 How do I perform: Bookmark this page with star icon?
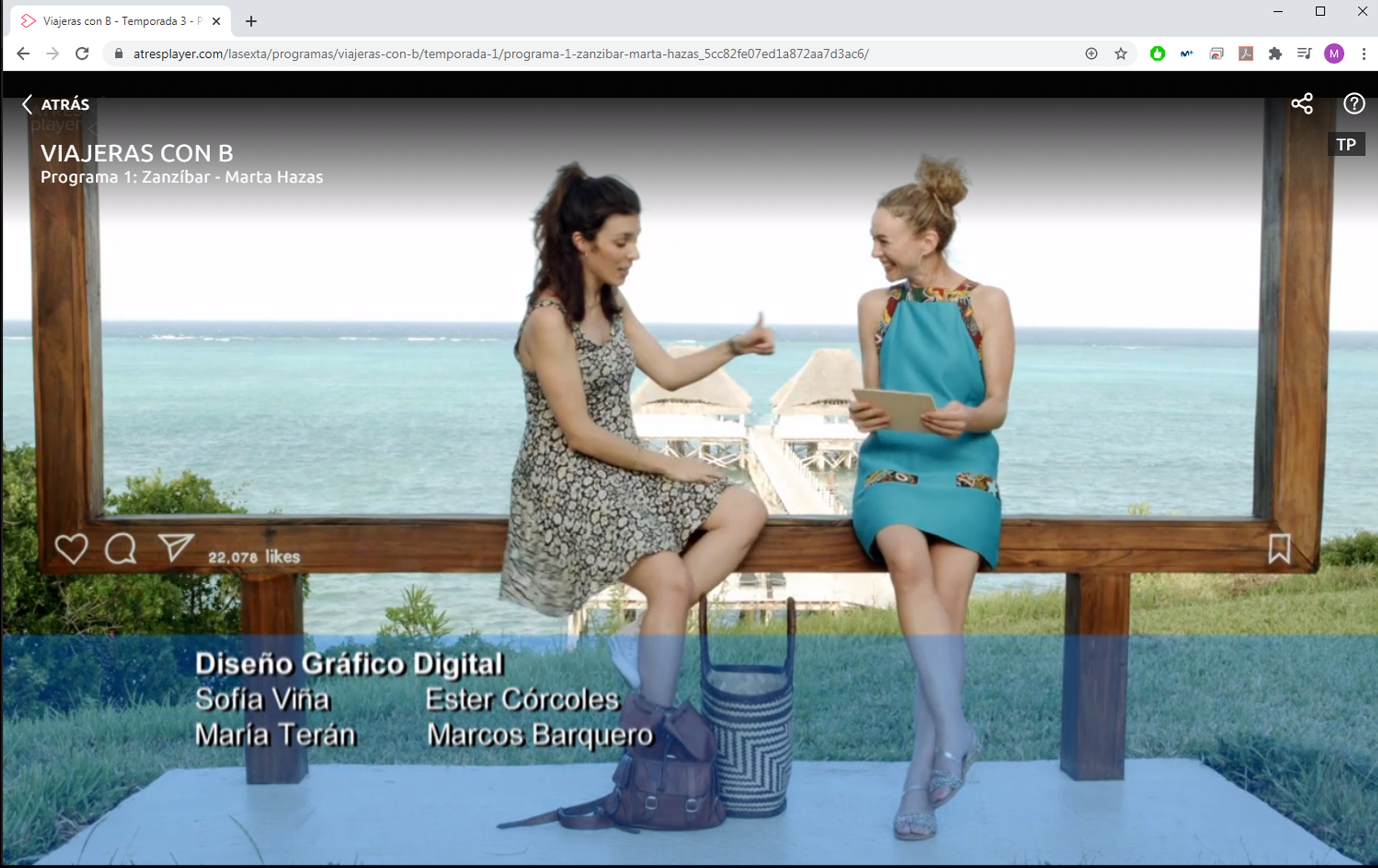coord(1120,54)
